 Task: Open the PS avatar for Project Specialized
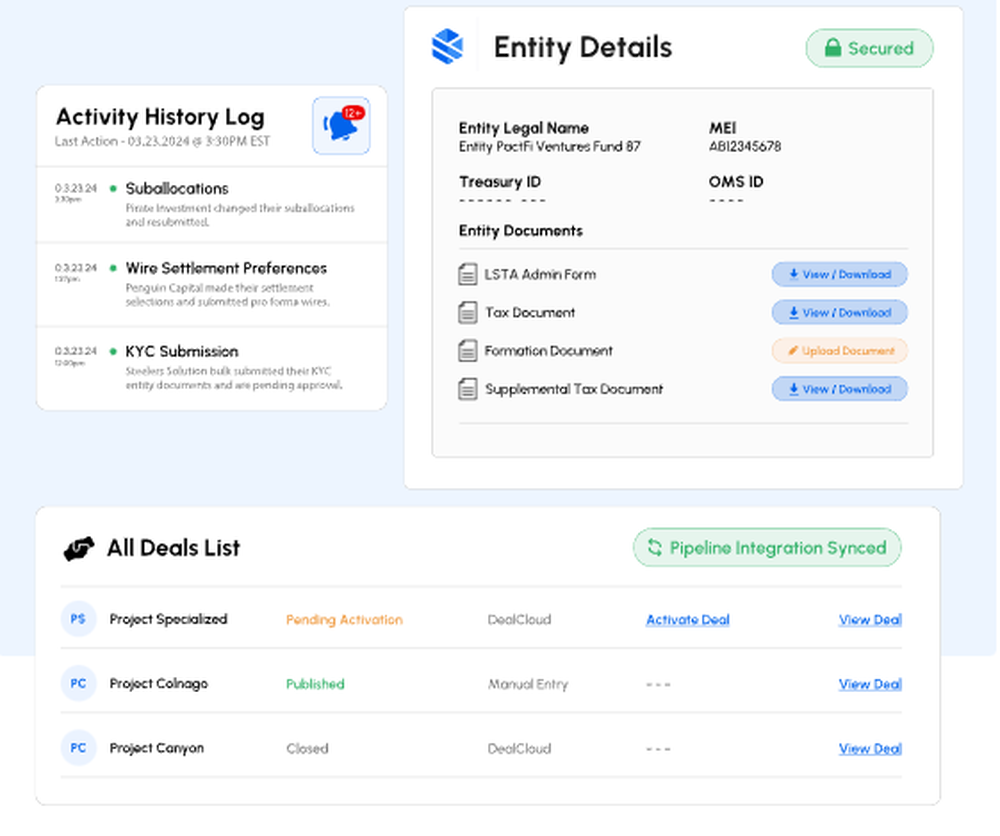click(78, 619)
